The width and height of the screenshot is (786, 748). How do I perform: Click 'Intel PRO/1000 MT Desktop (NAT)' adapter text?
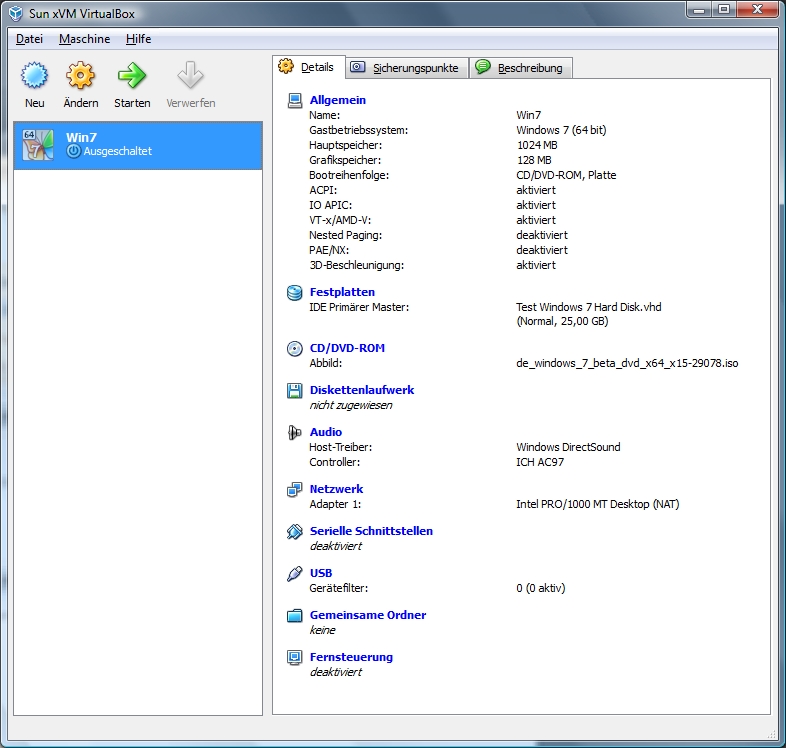point(598,504)
